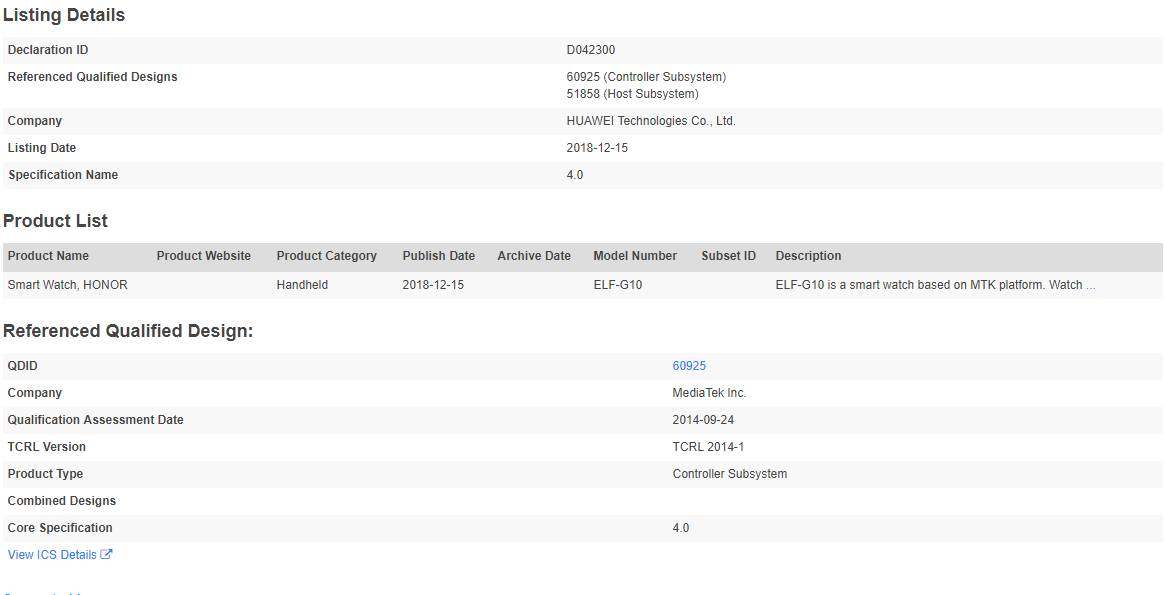Viewport: 1165px width, 595px height.
Task: Click the Qualification Assessment Date label
Action: [95, 420]
